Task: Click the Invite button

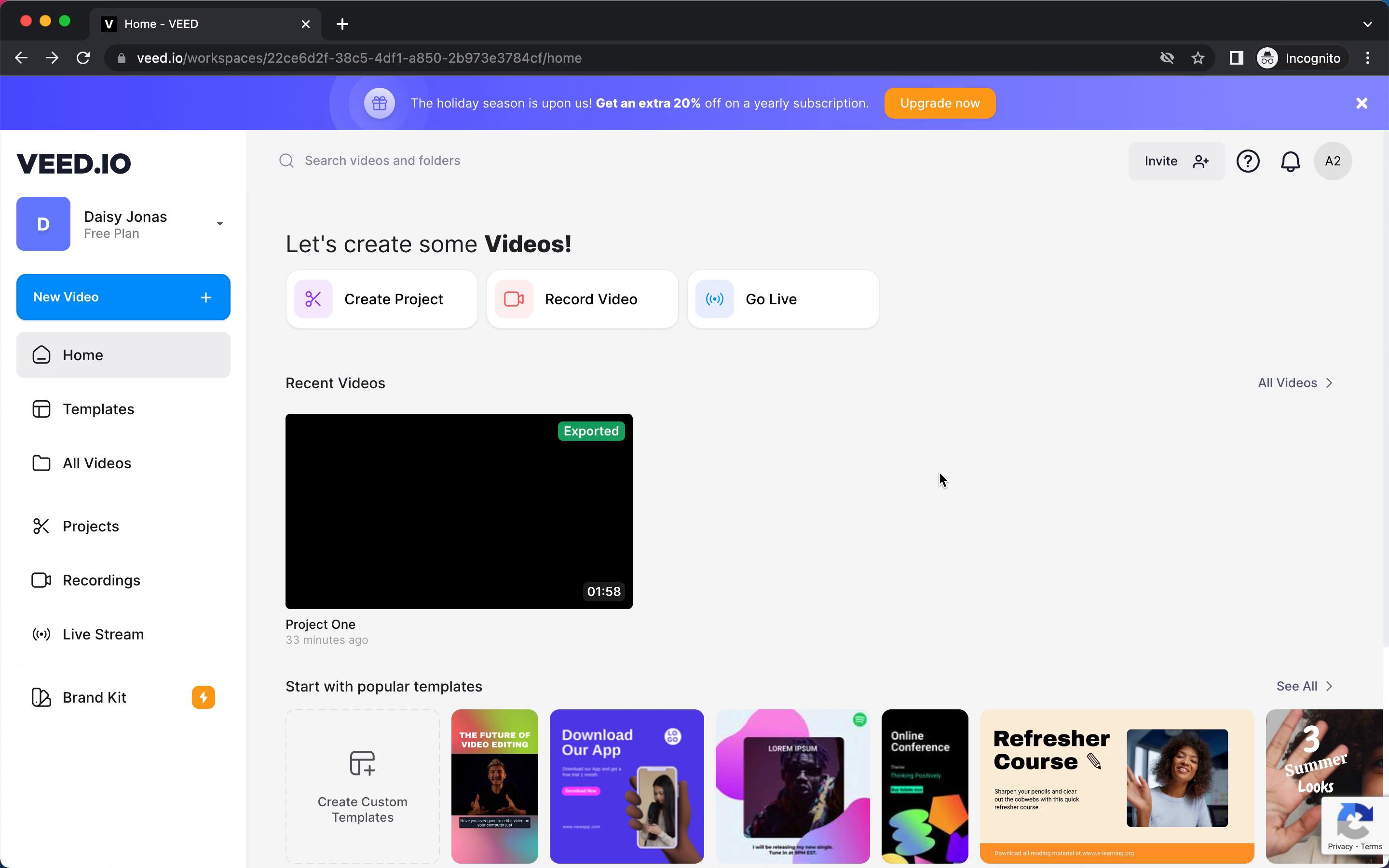Action: click(1177, 161)
